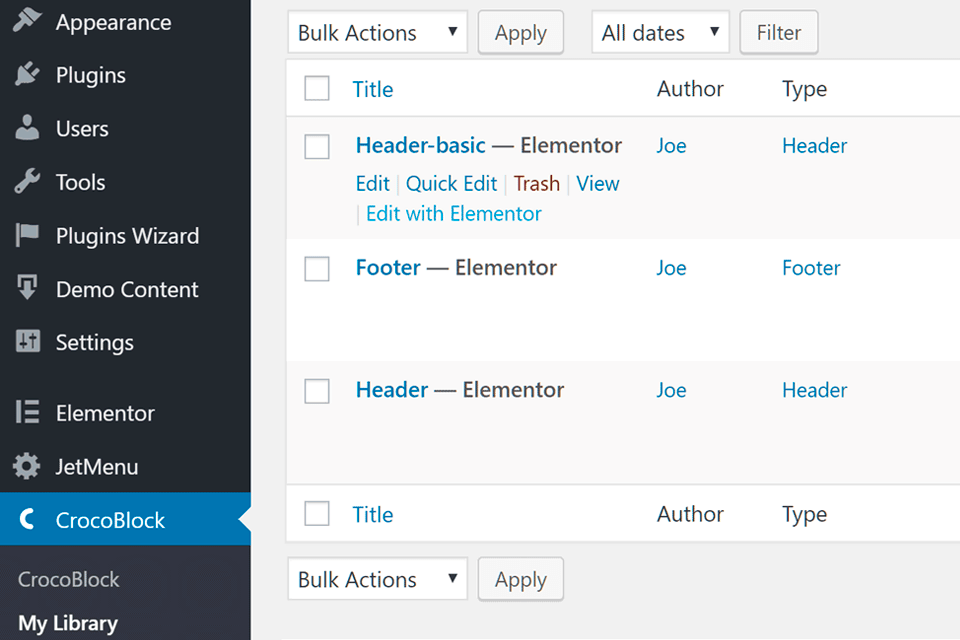Tick the Footer template checkbox
The width and height of the screenshot is (960, 640).
[x=317, y=269]
